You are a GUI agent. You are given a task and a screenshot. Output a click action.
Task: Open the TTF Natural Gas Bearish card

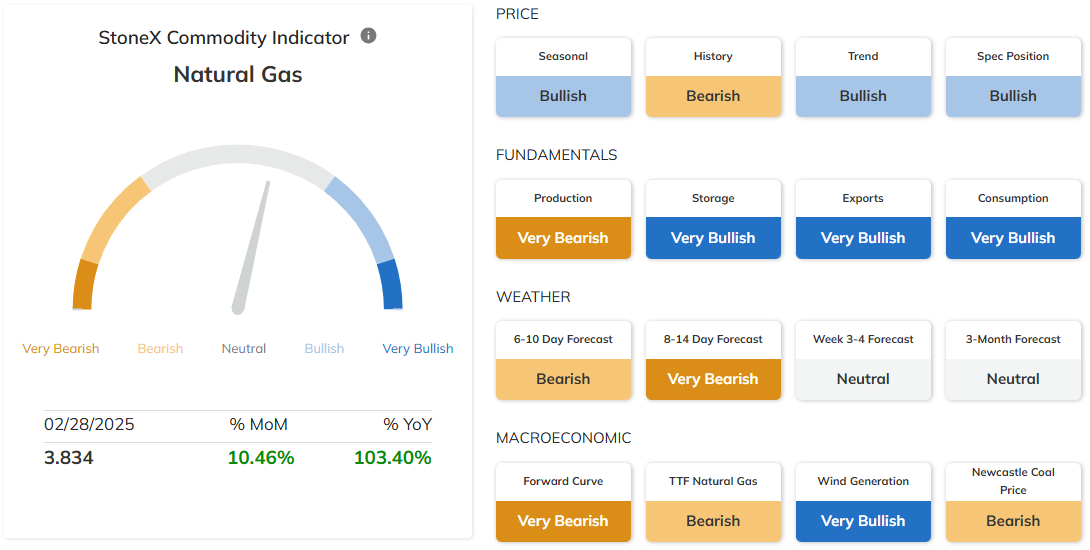(713, 502)
